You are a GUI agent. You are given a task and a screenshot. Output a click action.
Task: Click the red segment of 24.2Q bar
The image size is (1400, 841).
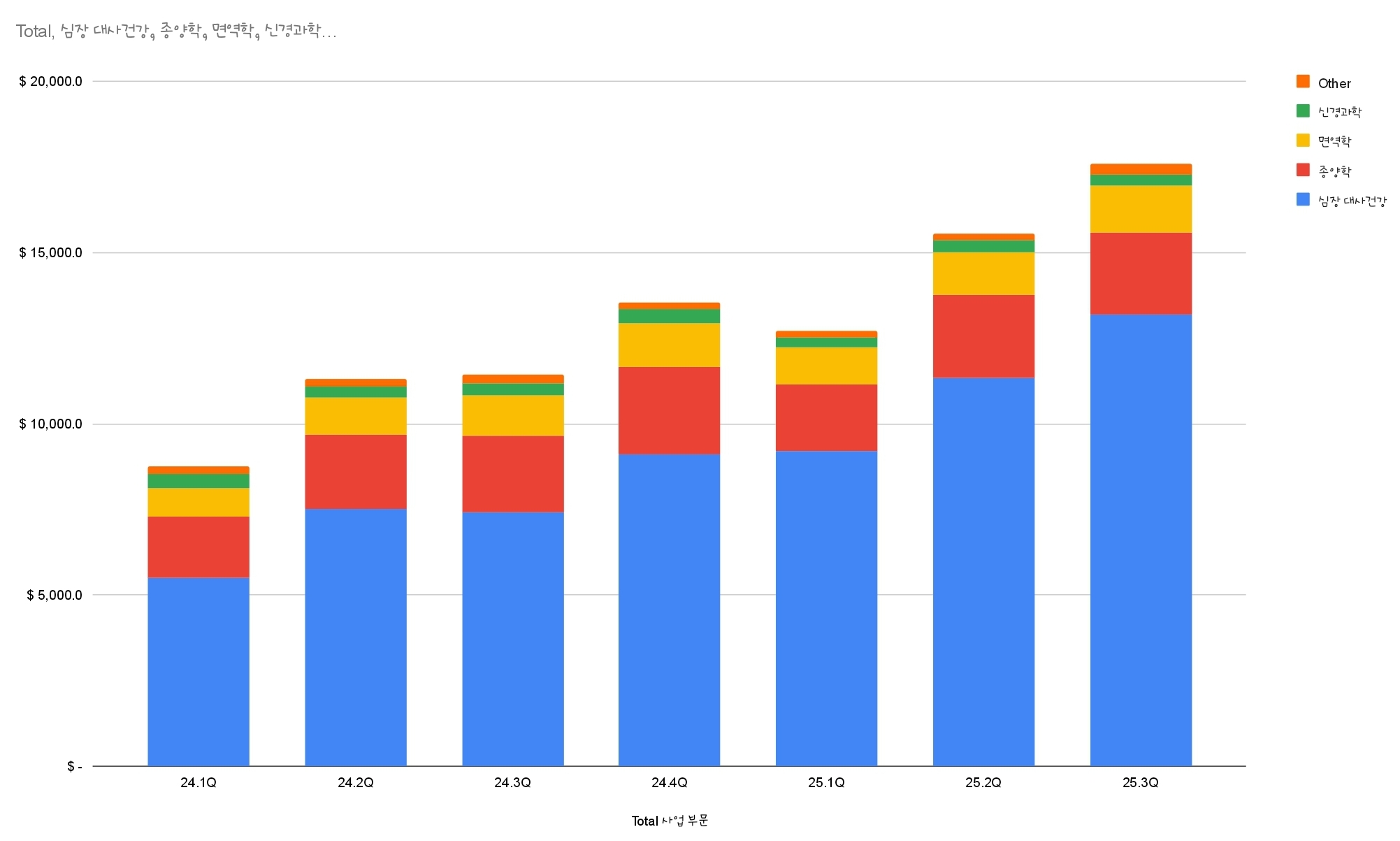click(x=356, y=471)
